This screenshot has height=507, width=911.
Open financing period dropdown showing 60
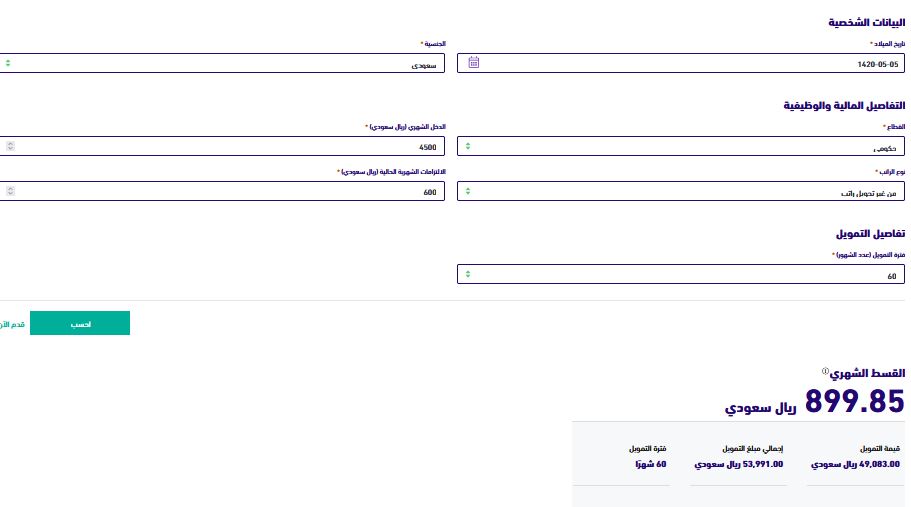pos(681,274)
